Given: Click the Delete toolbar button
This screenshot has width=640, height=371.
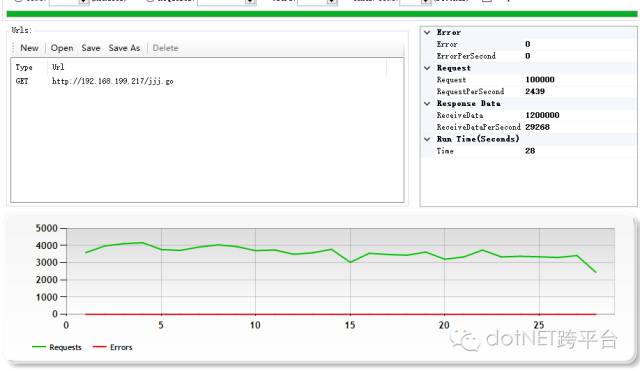Looking at the screenshot, I should click(x=165, y=48).
